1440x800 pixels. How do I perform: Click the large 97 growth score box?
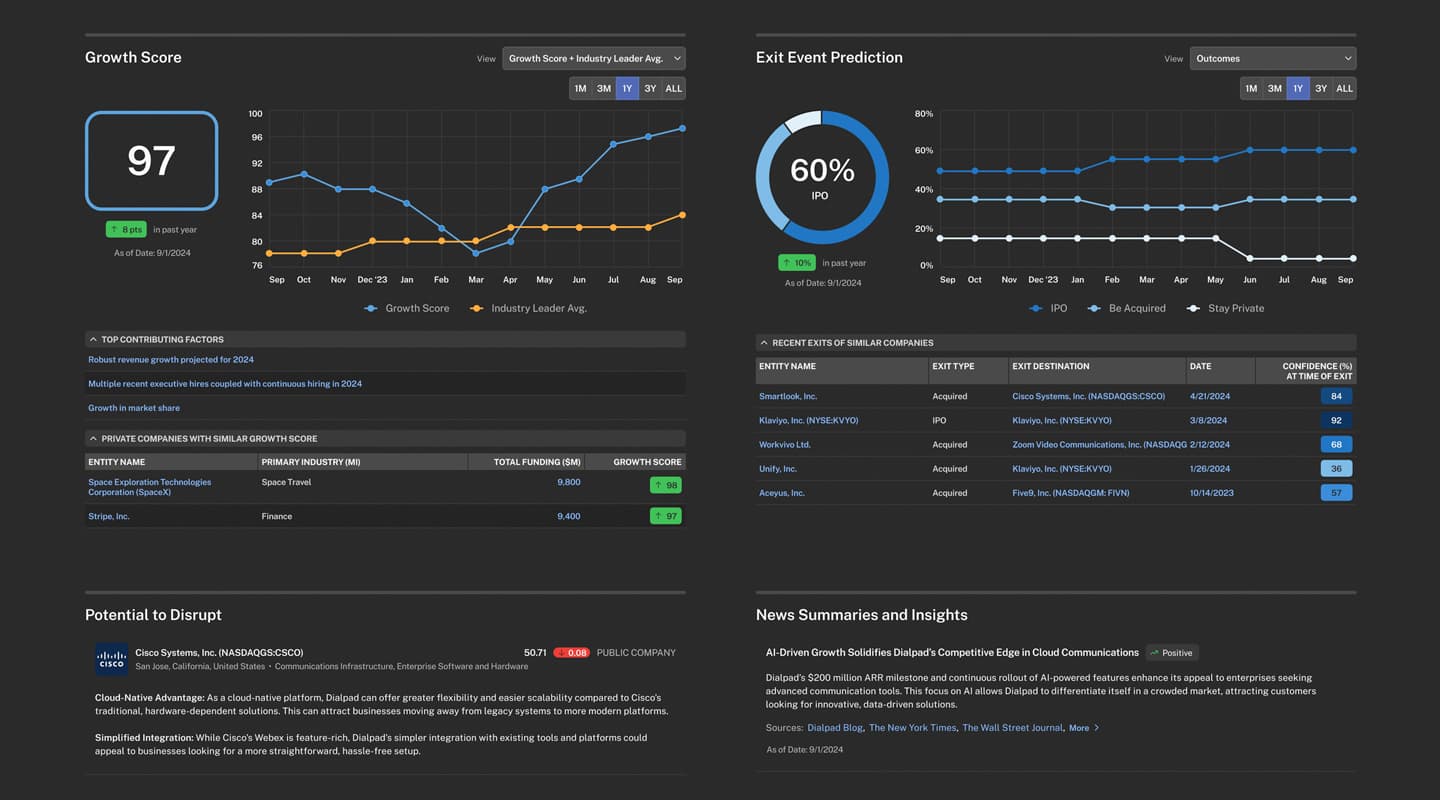[x=151, y=161]
